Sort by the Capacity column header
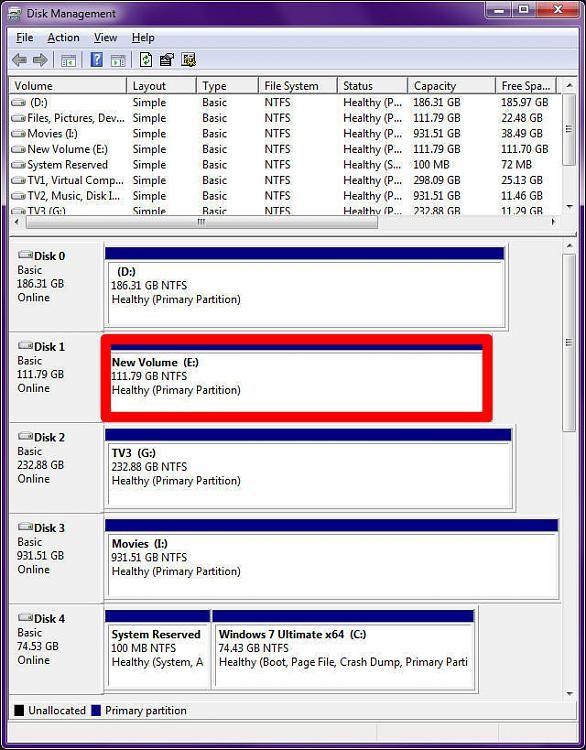The height and width of the screenshot is (750, 586). tap(451, 86)
